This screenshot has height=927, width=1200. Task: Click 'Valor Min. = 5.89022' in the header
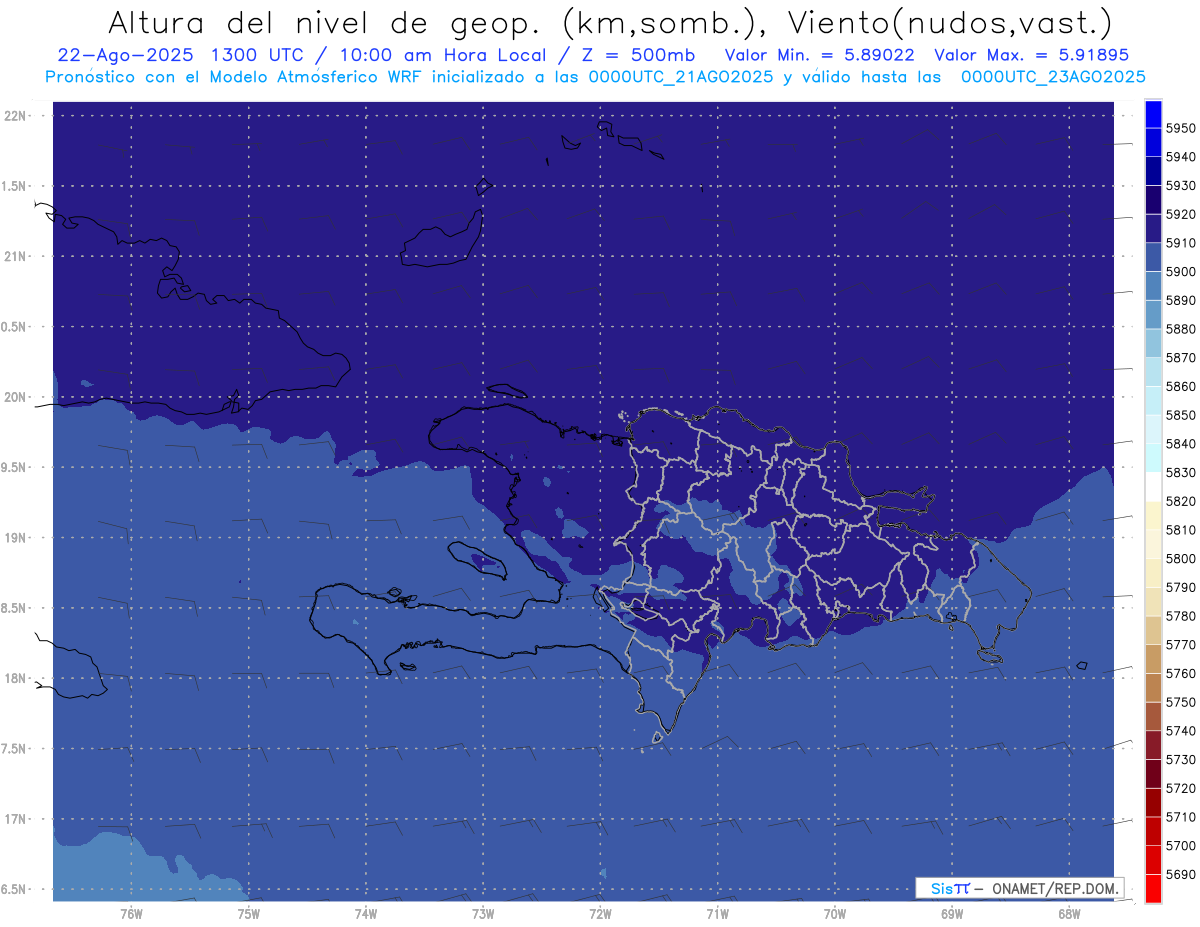coord(819,55)
